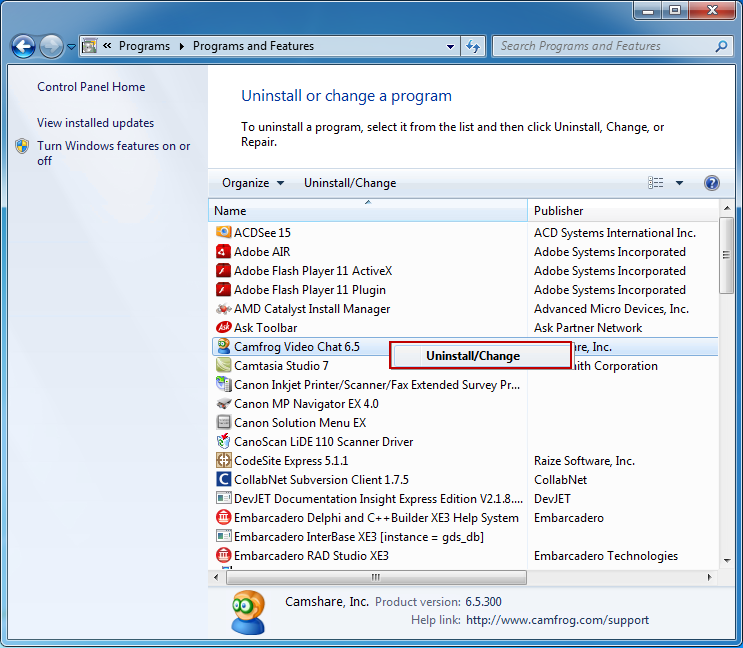This screenshot has width=743, height=648.
Task: Select AMD Catalyst Install Manager entry
Action: 312,309
